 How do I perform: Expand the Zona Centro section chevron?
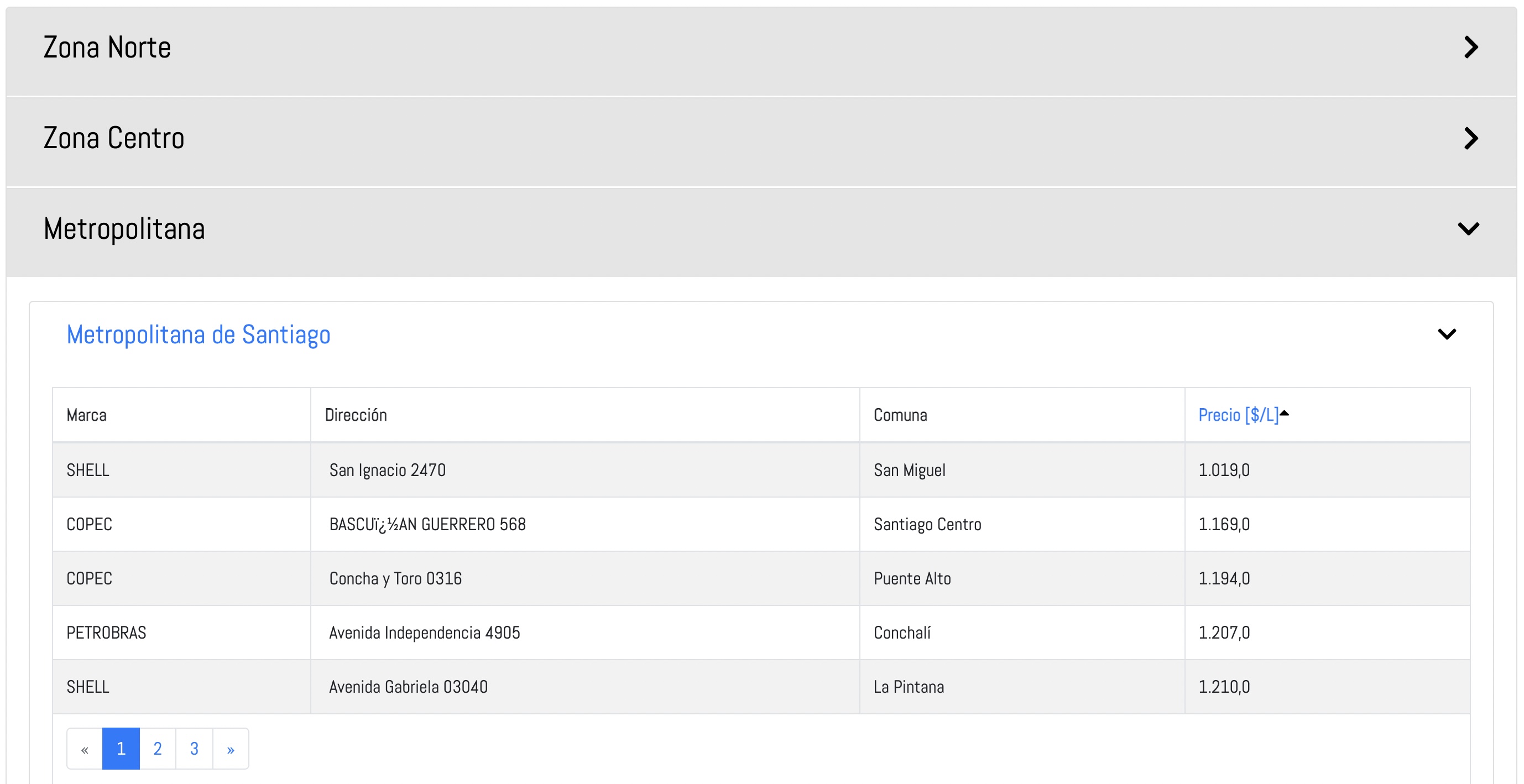[x=1471, y=138]
